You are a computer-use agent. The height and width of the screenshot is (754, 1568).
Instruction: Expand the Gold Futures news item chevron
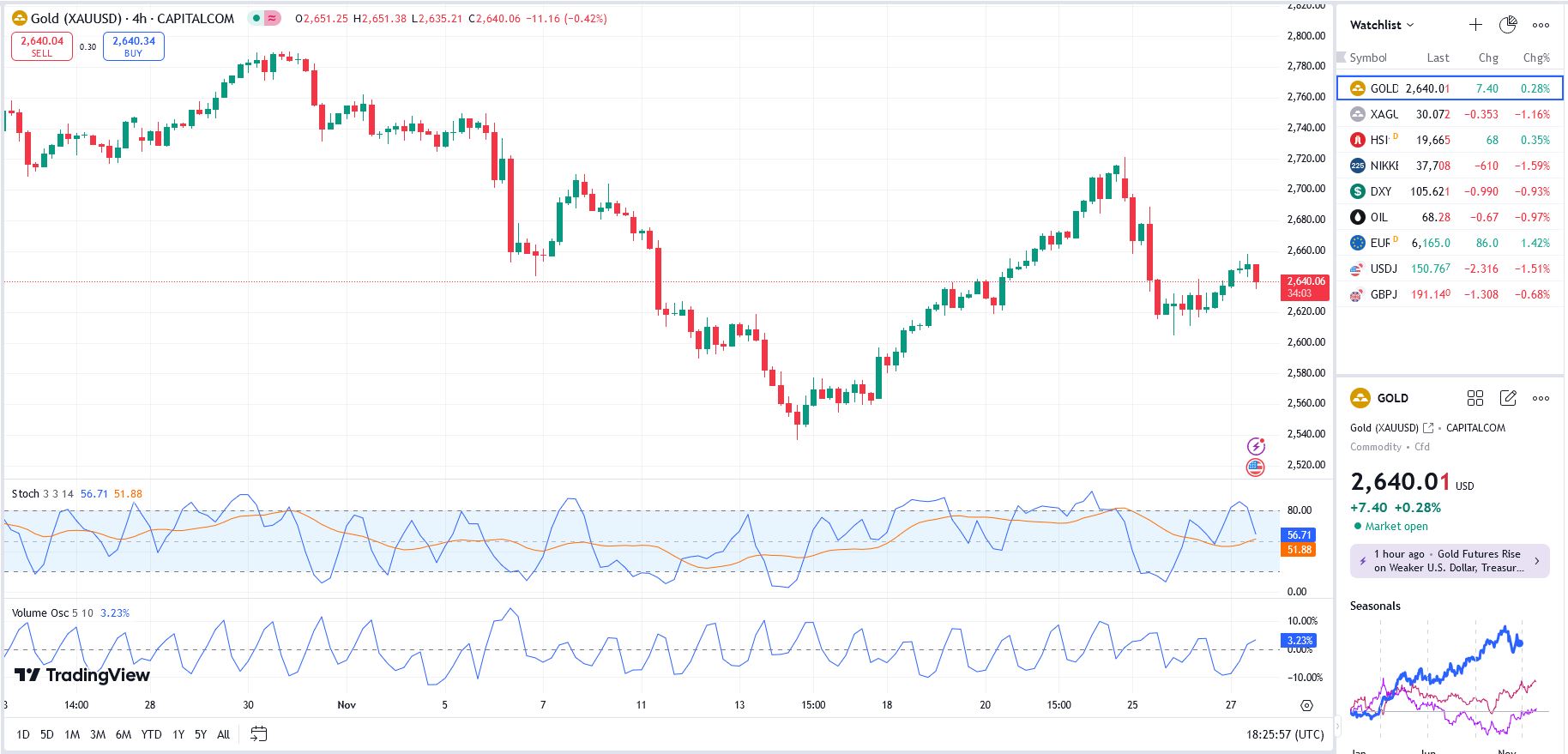(x=1536, y=561)
